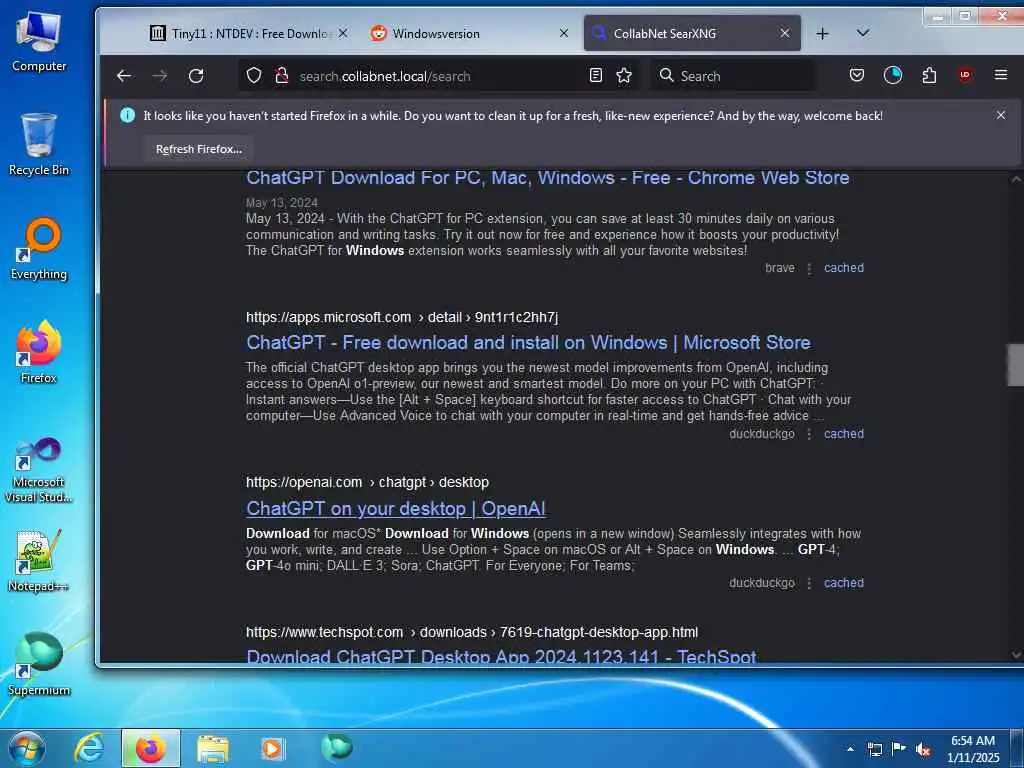Click the apps.microsoft.com result URL

click(402, 317)
